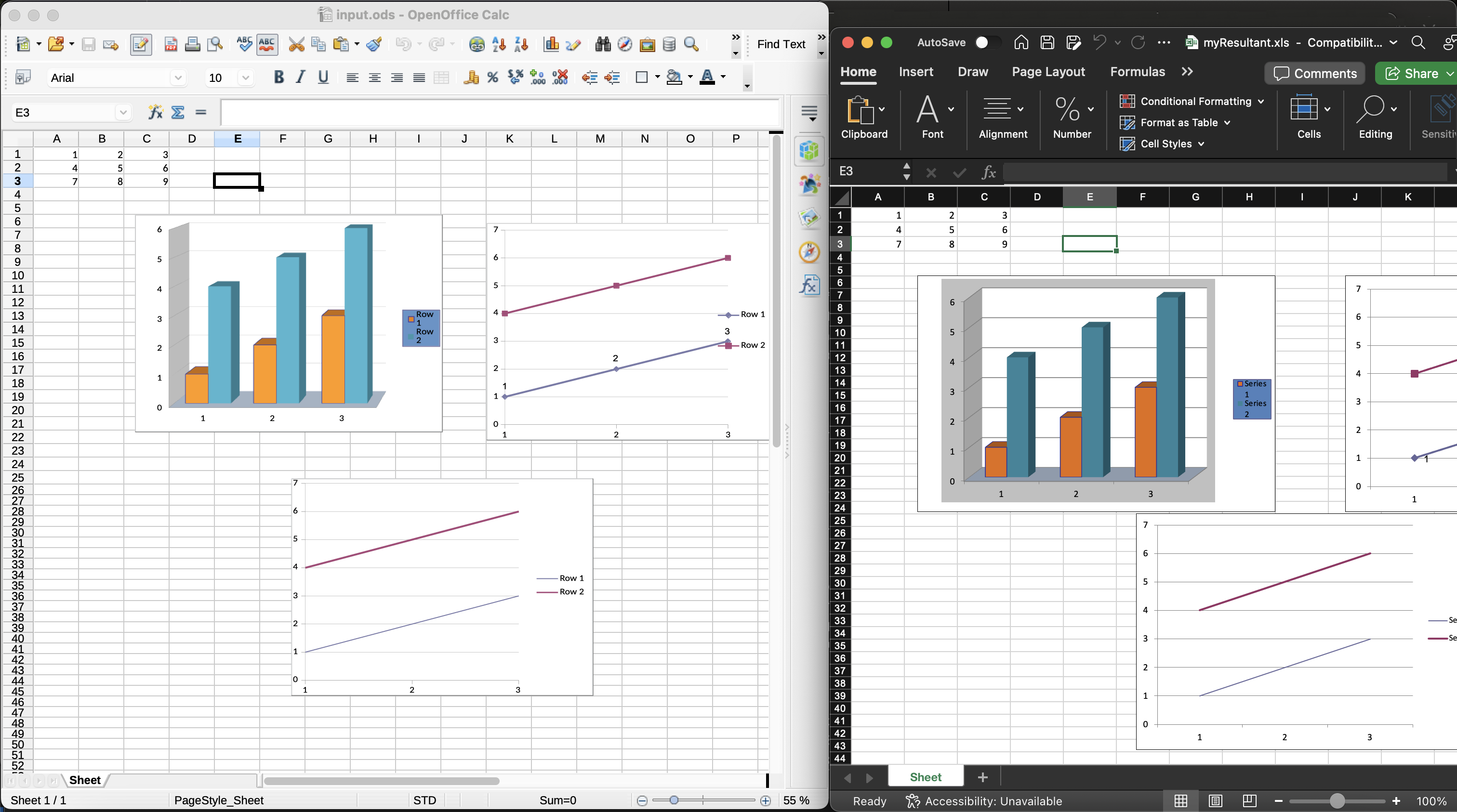The width and height of the screenshot is (1457, 812).
Task: Click Export as PDF icon
Action: (x=170, y=44)
